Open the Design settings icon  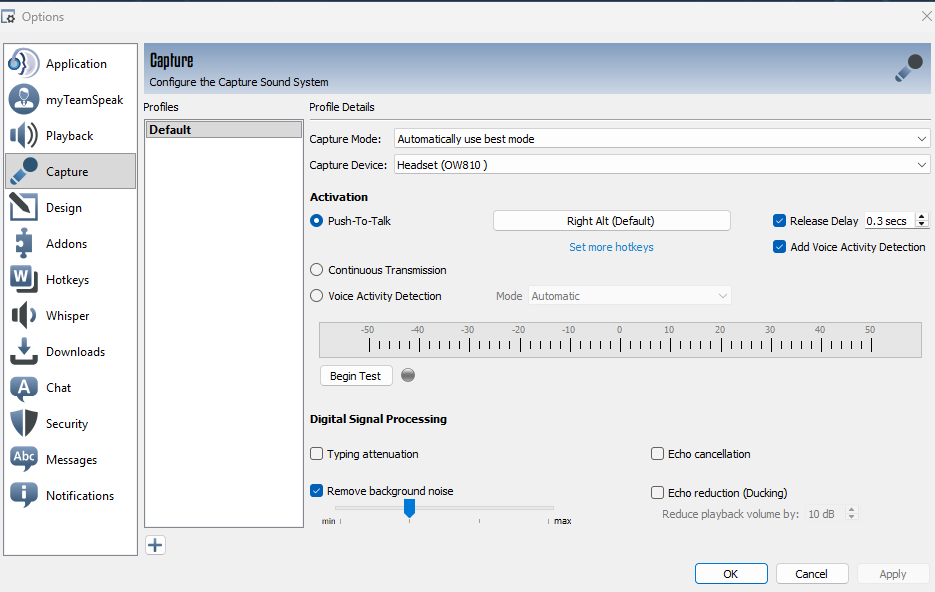(24, 207)
